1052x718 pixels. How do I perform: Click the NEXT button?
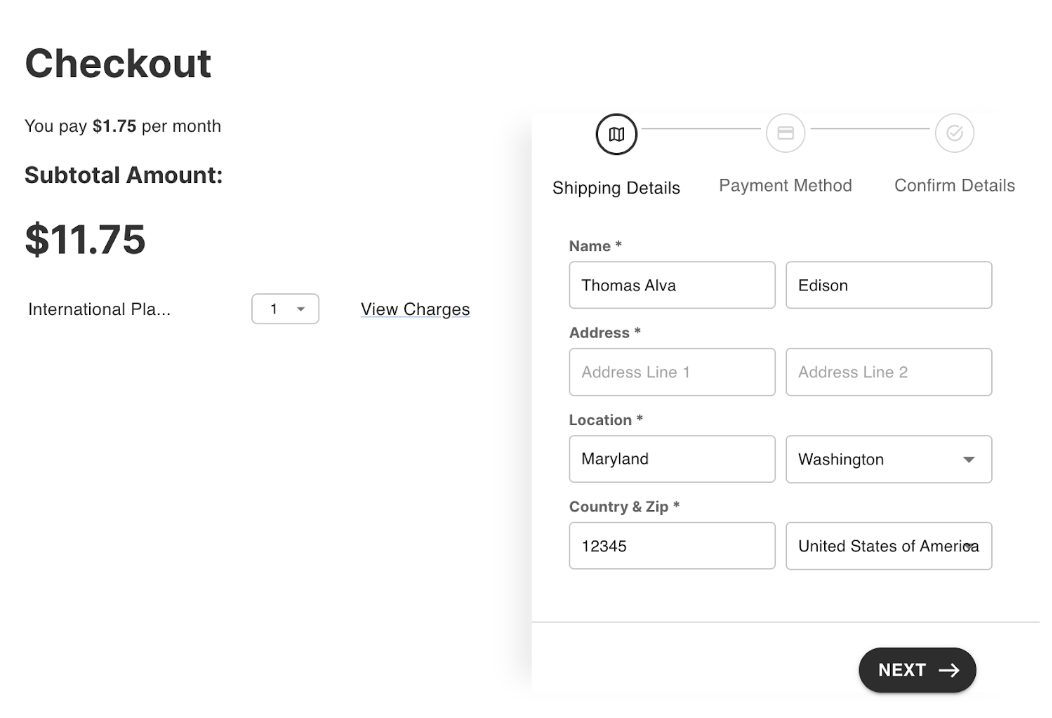coord(917,670)
